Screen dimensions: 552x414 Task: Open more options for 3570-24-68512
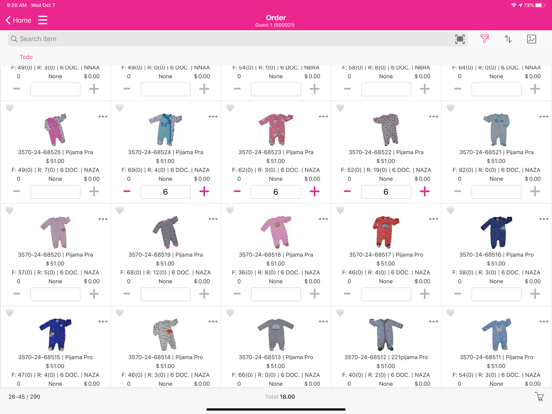433,321
